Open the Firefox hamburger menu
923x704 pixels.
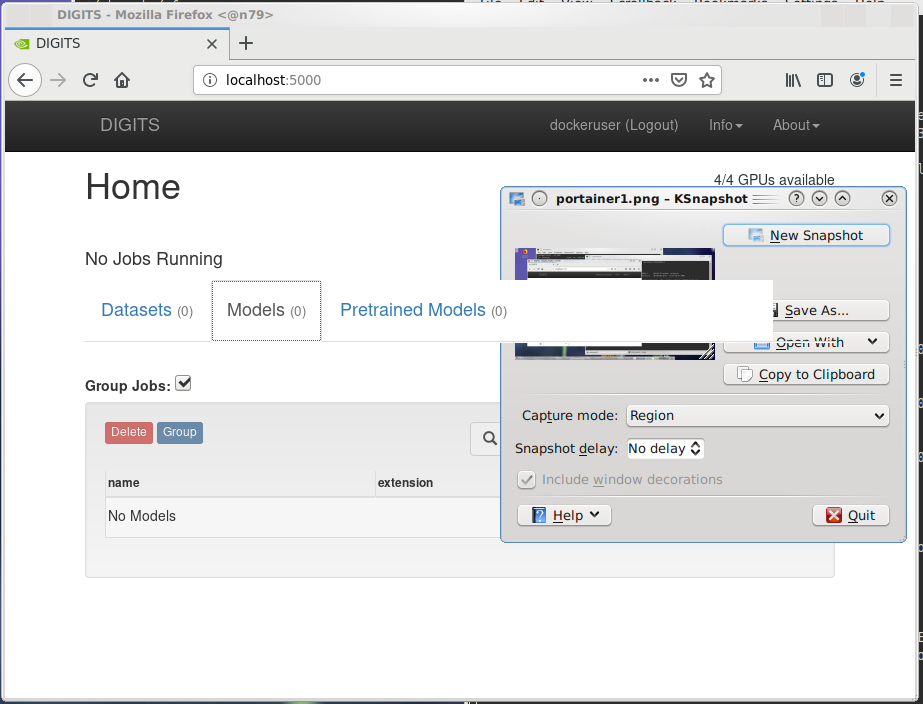pyautogui.click(x=896, y=80)
